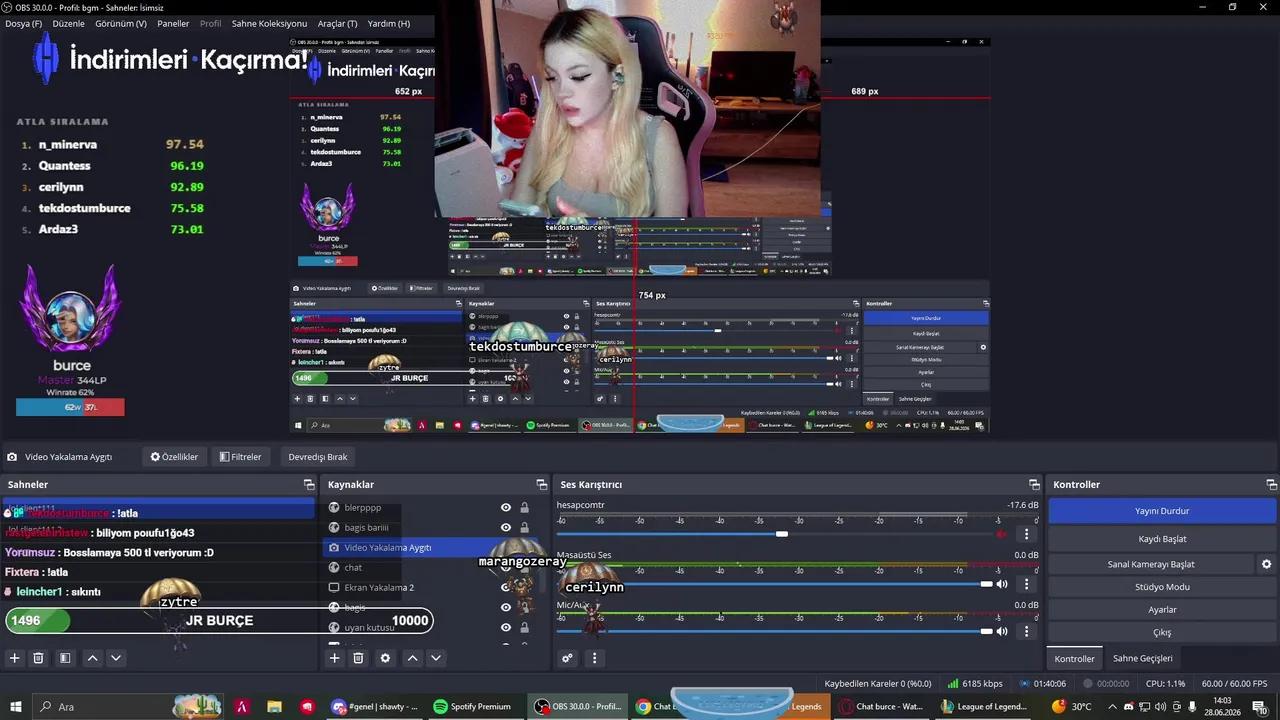Toggle visibility of the uyan kutusu source

pos(506,628)
